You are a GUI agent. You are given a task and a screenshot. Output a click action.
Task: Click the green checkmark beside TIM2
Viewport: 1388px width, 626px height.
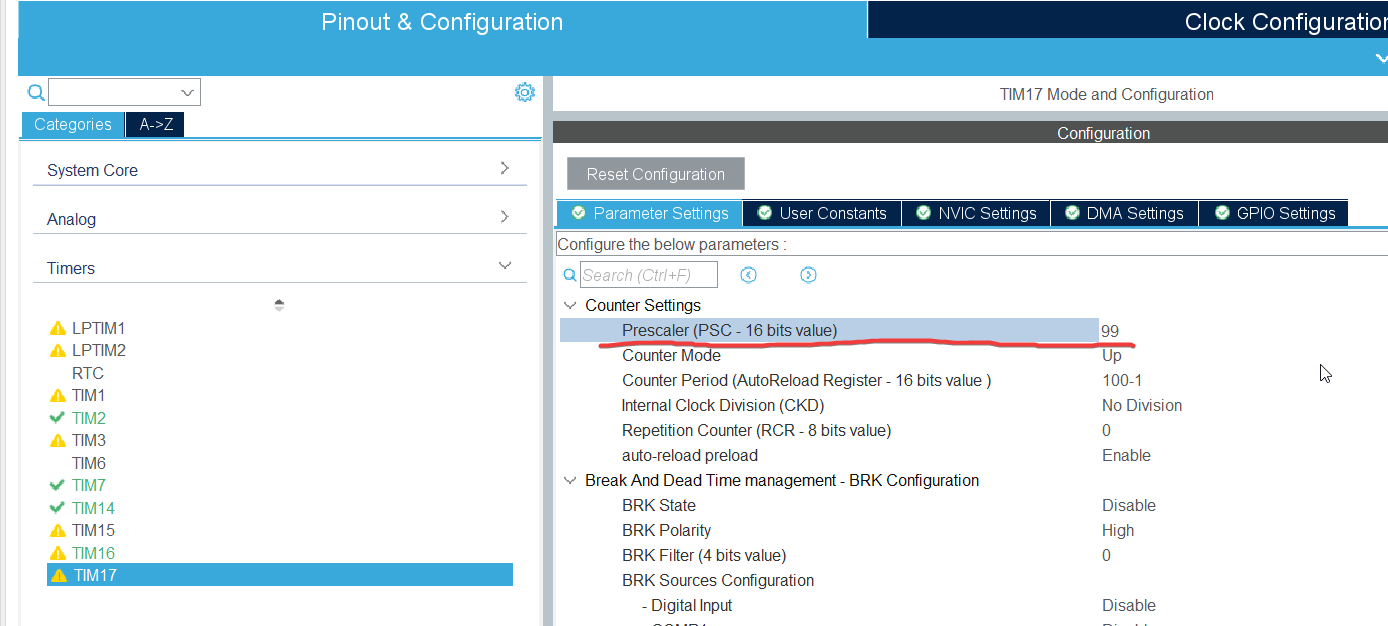point(57,417)
